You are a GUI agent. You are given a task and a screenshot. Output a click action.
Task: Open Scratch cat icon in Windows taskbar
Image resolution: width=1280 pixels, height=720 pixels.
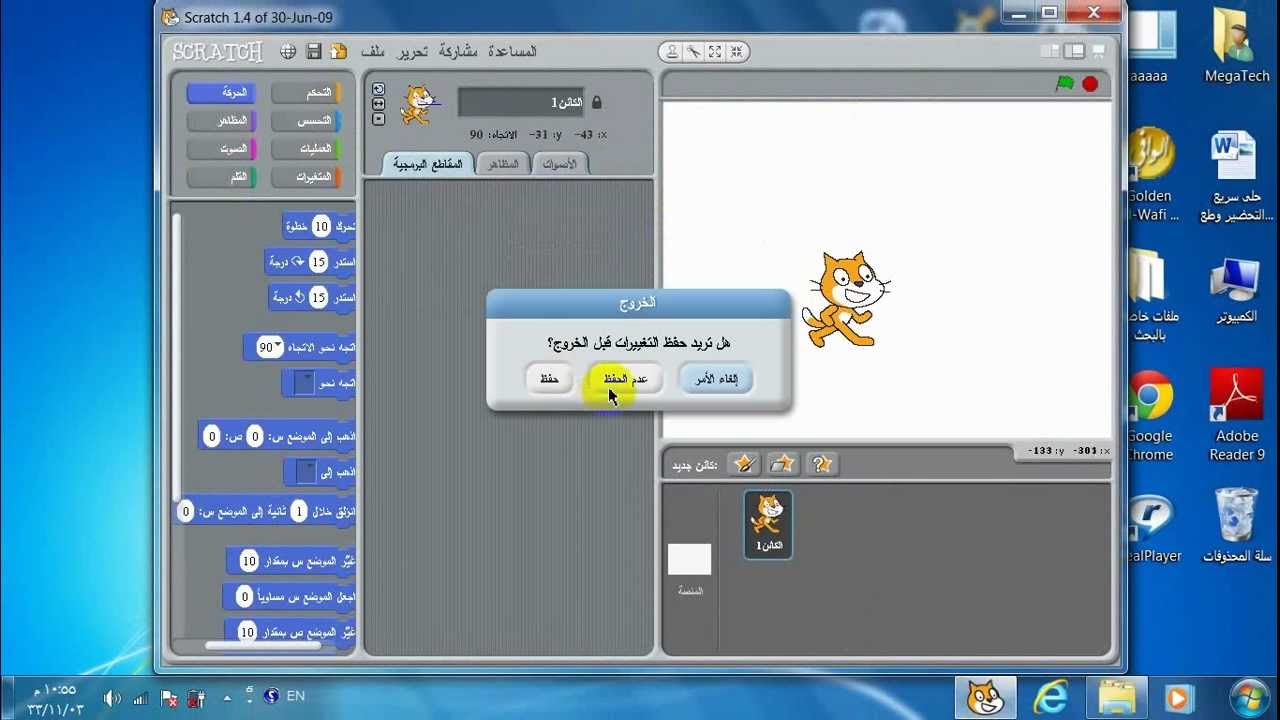click(985, 696)
